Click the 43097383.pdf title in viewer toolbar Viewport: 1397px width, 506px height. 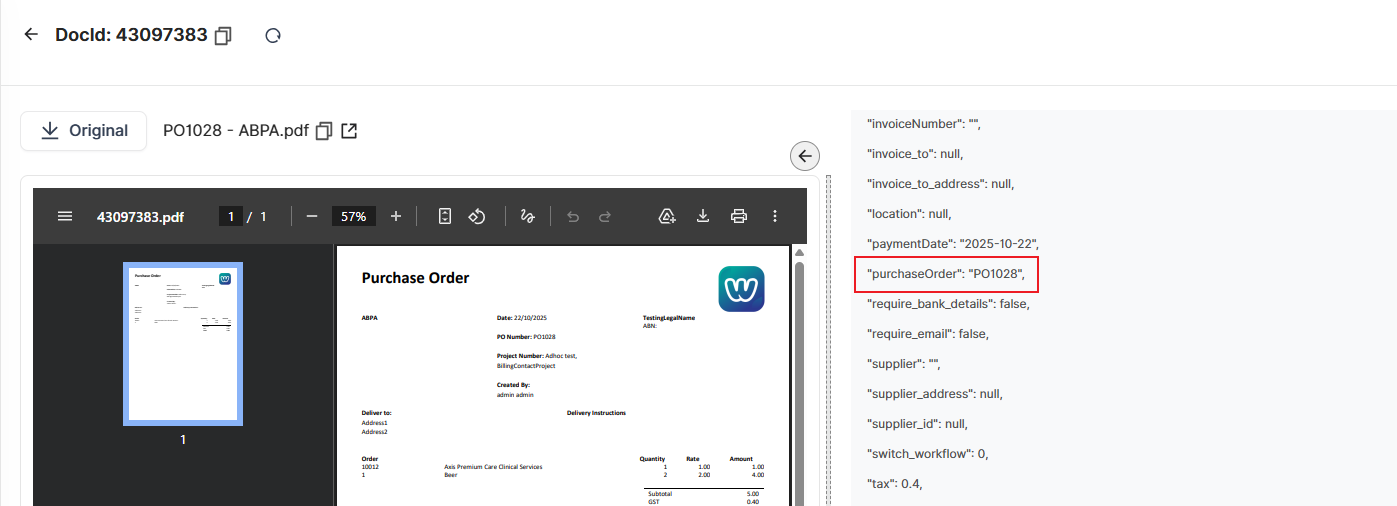coord(140,216)
